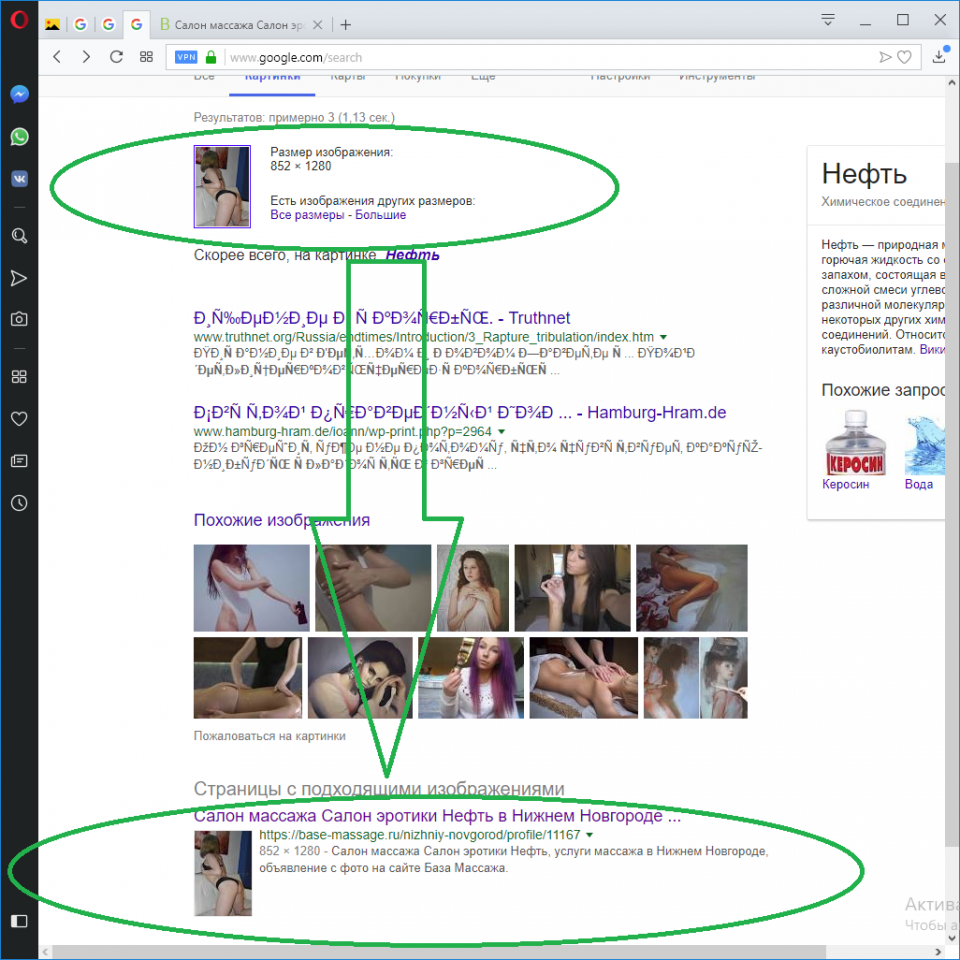The height and width of the screenshot is (960, 960).
Task: Expand dropdown arrow beside hamburg-hram.de URL
Action: (496, 431)
